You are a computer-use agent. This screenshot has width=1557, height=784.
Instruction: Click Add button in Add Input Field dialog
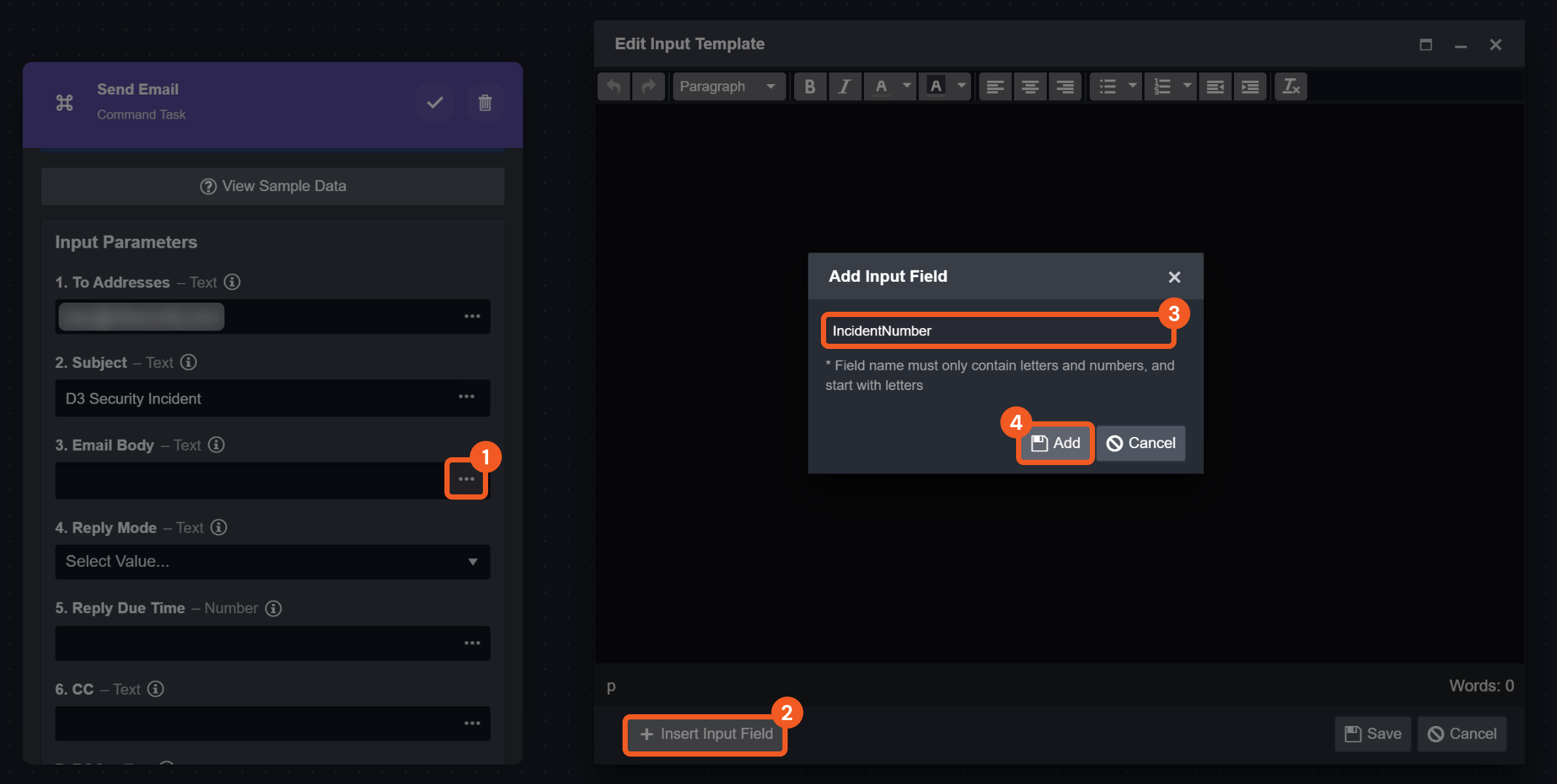pyautogui.click(x=1055, y=443)
